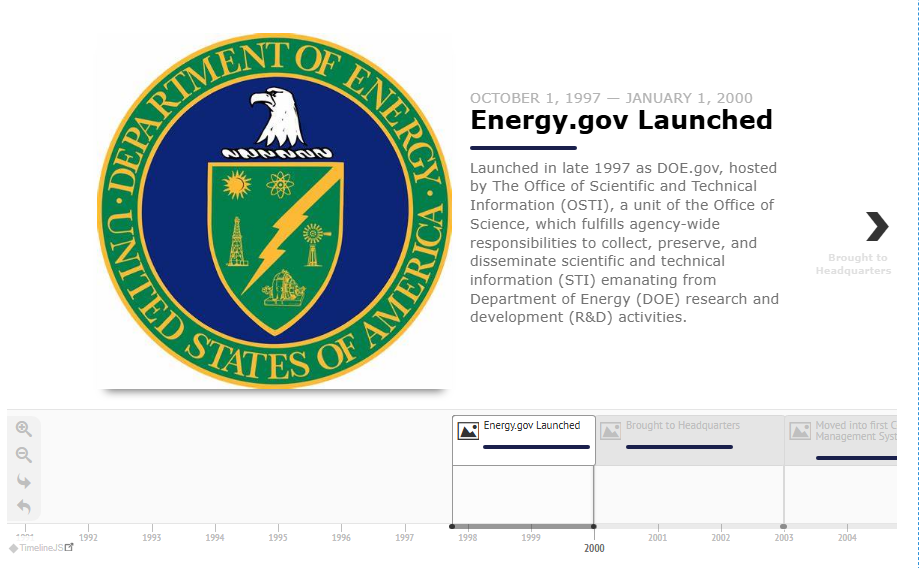Click the 2000 label on the time axis
The width and height of the screenshot is (923, 568).
(595, 548)
